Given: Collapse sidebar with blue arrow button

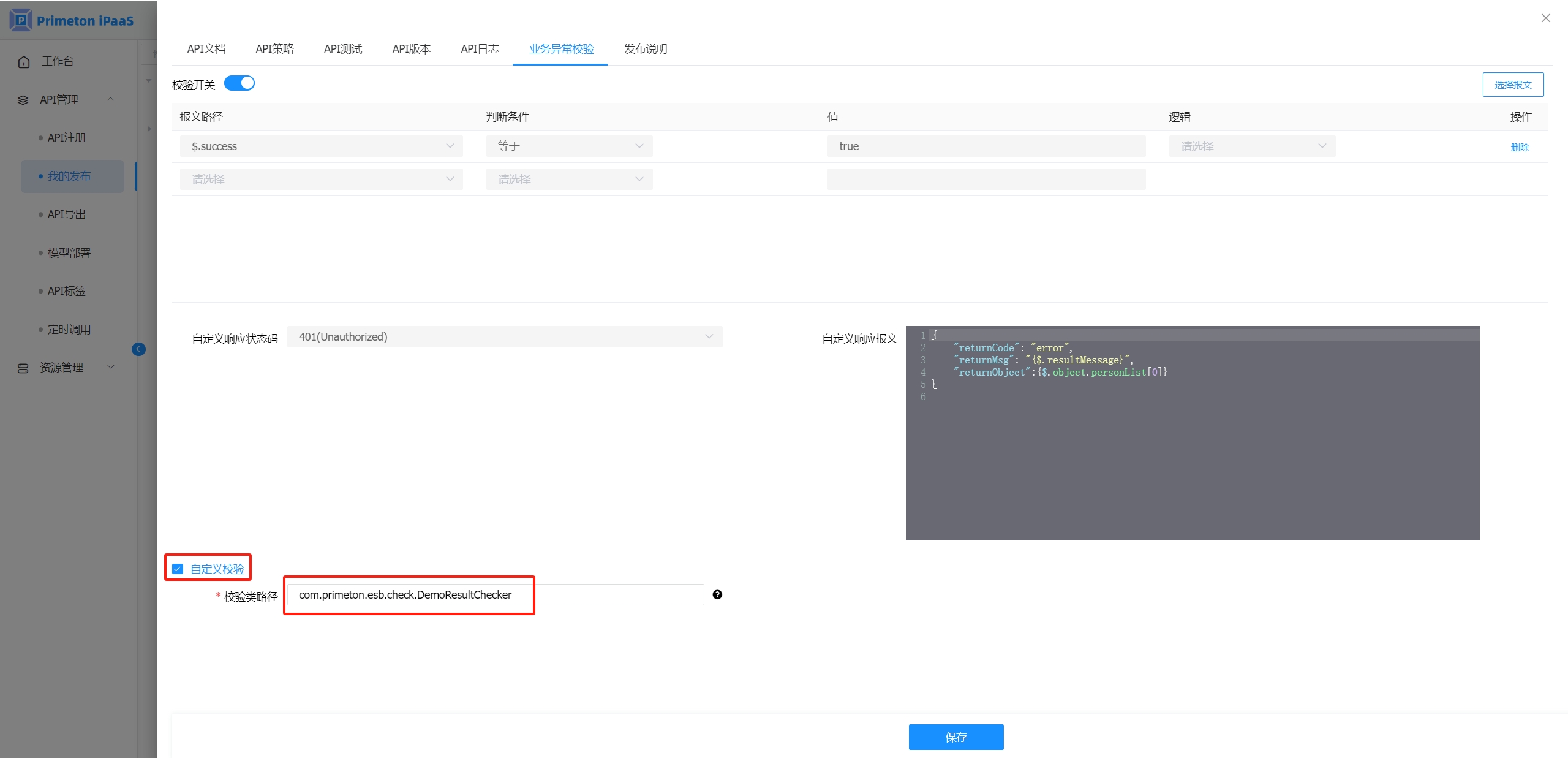Looking at the screenshot, I should click(x=138, y=349).
